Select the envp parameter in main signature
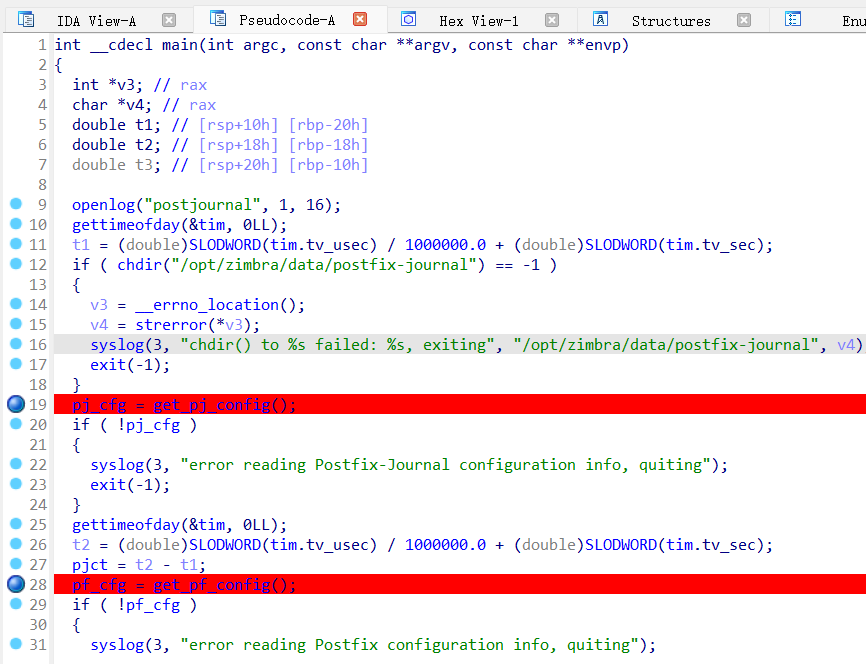 pyautogui.click(x=603, y=45)
